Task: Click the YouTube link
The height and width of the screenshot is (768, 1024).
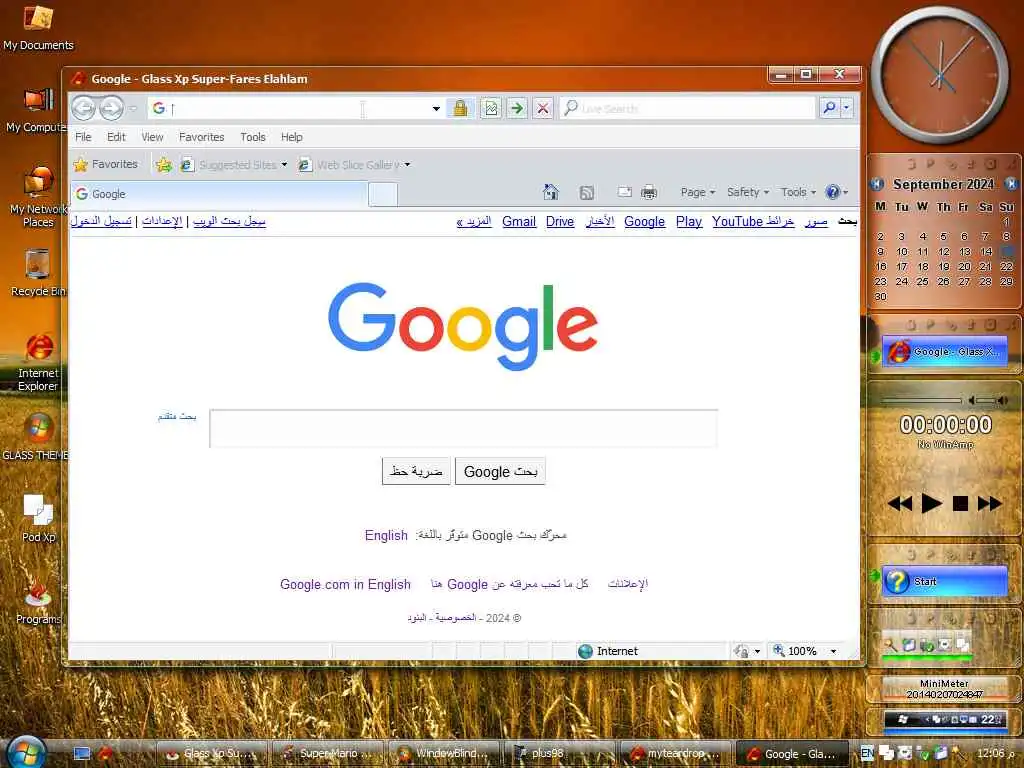Action: point(737,221)
